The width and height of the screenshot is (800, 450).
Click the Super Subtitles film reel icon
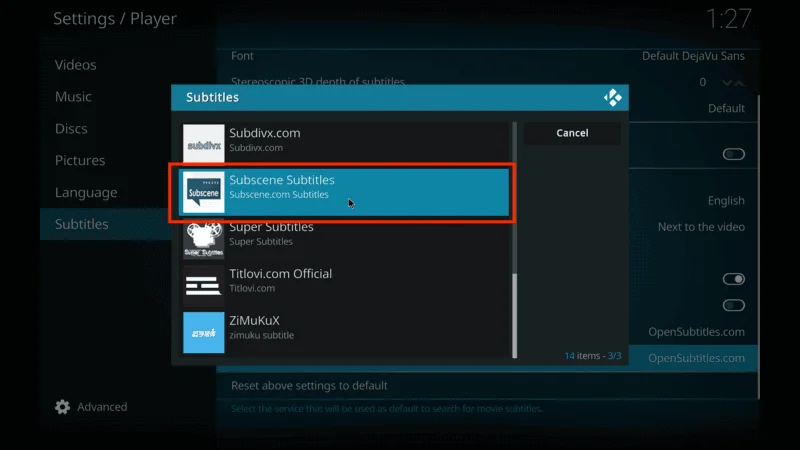pos(204,239)
